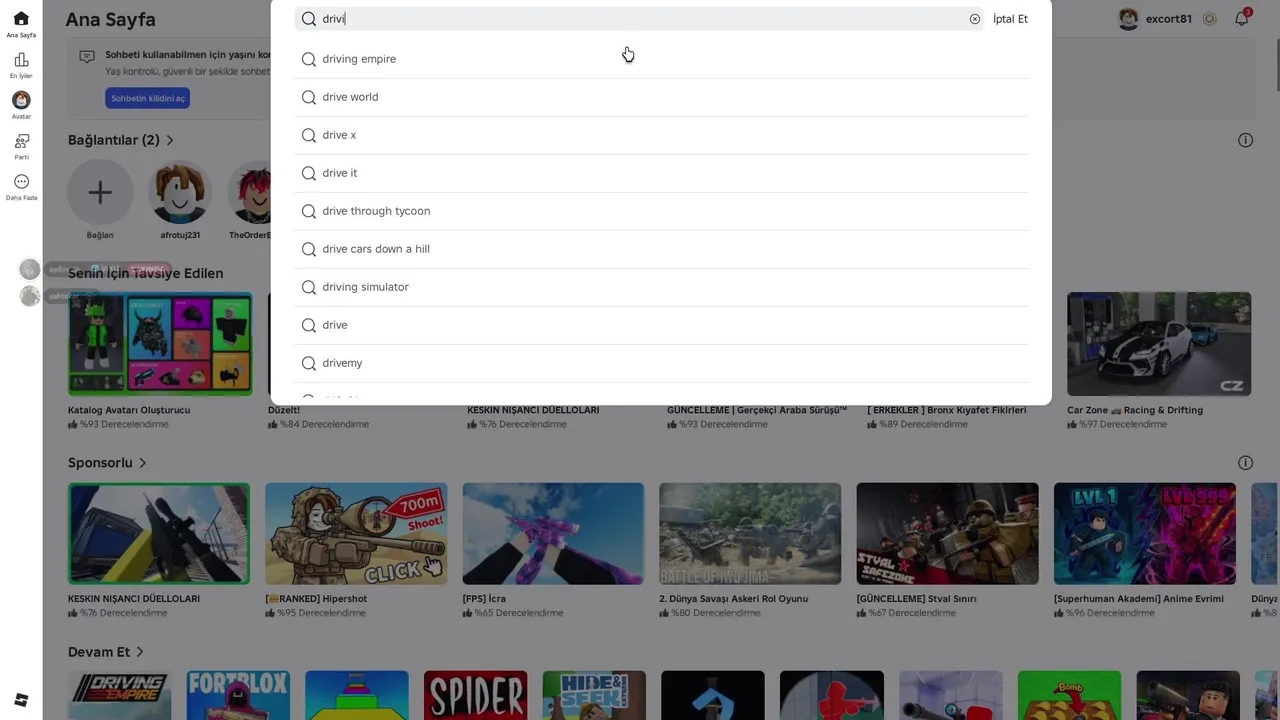Click the search icon beside 'drive world'

click(x=309, y=97)
